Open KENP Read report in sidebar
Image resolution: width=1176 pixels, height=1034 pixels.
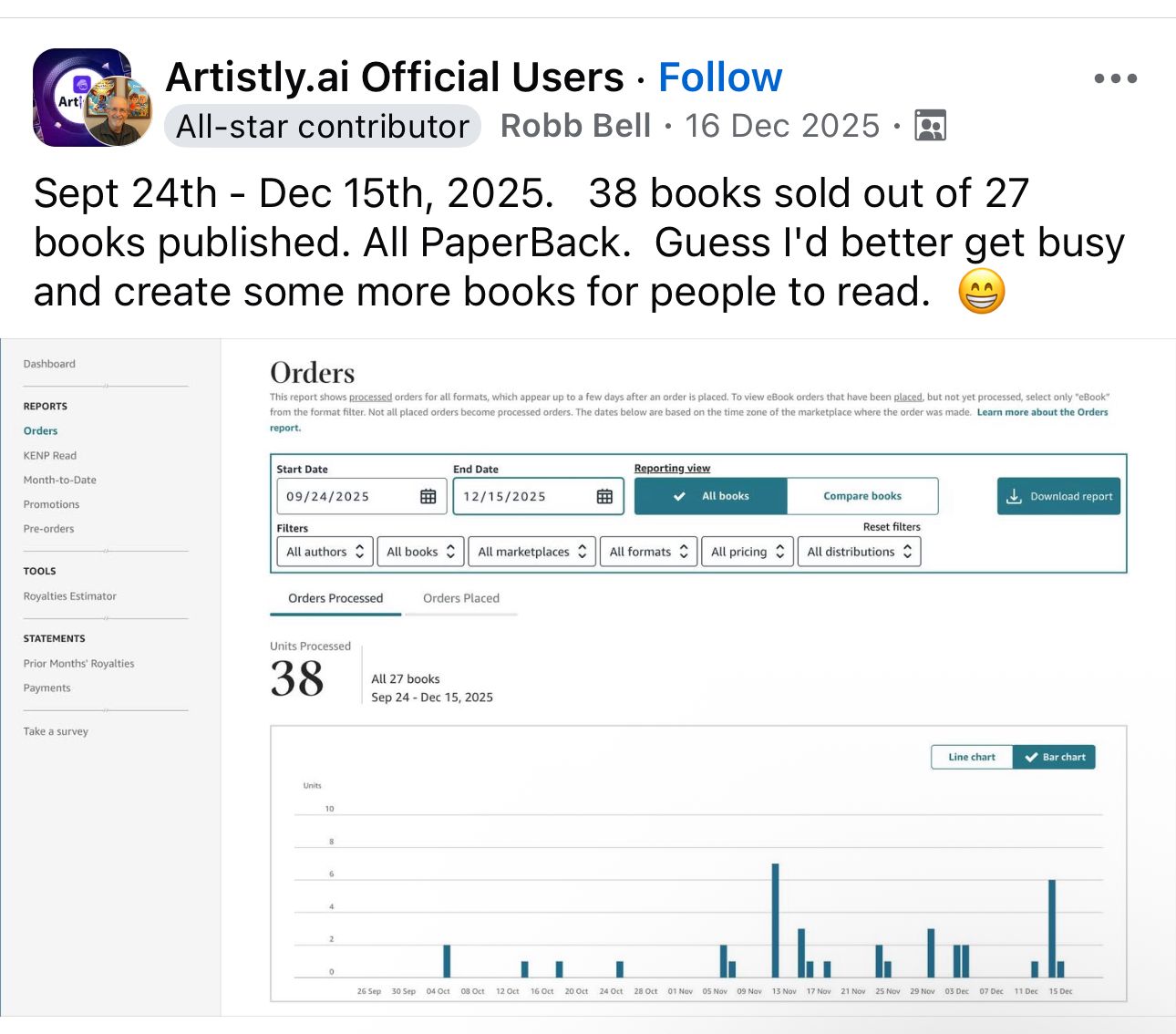tap(50, 455)
